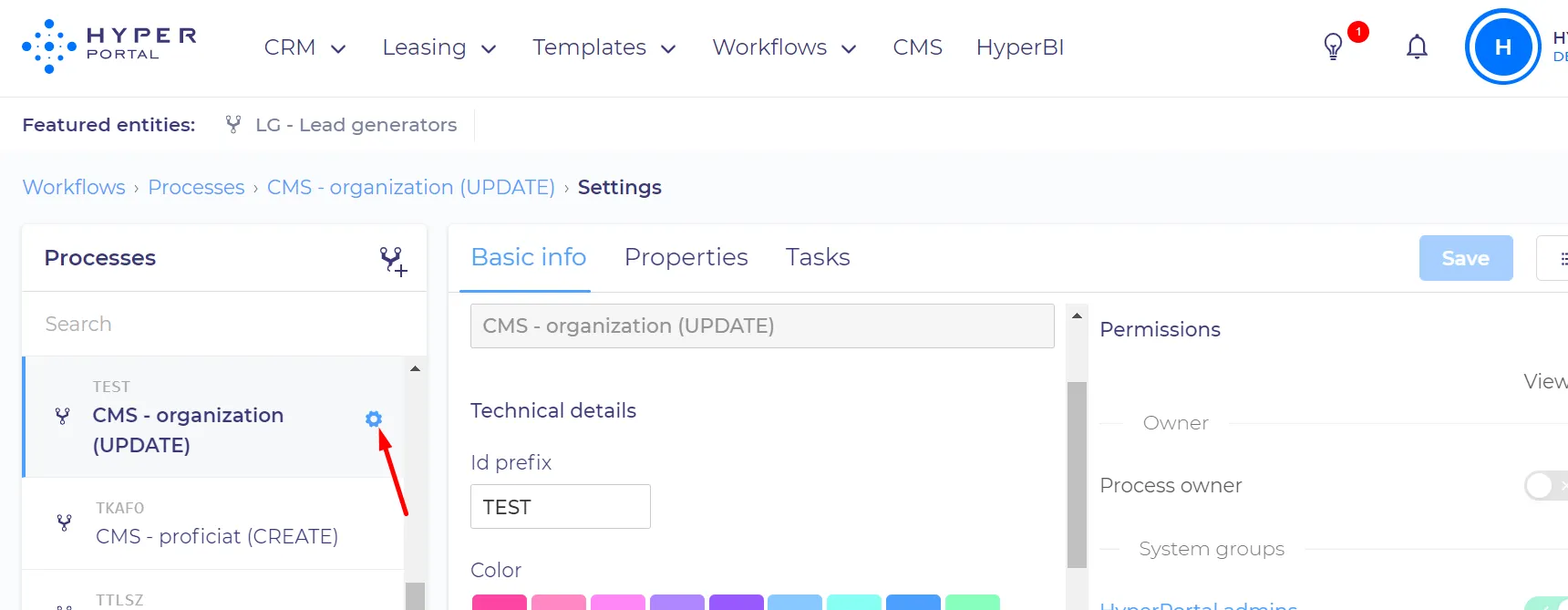Select CMS - proficiat (CREATE) in the process list
Viewport: 1568px width, 610px height.
coord(213,523)
